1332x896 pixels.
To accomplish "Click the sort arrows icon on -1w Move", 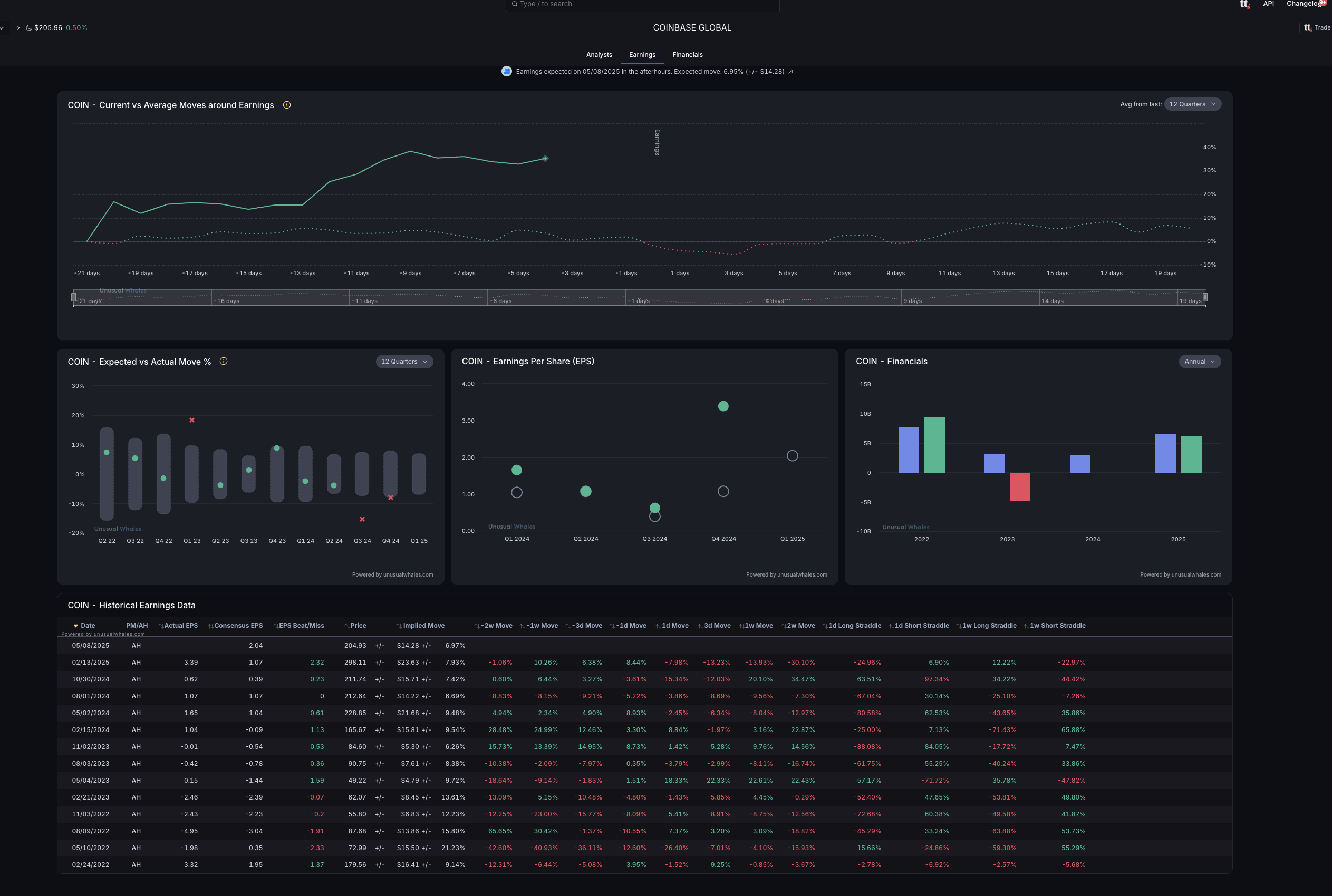I will pyautogui.click(x=523, y=626).
